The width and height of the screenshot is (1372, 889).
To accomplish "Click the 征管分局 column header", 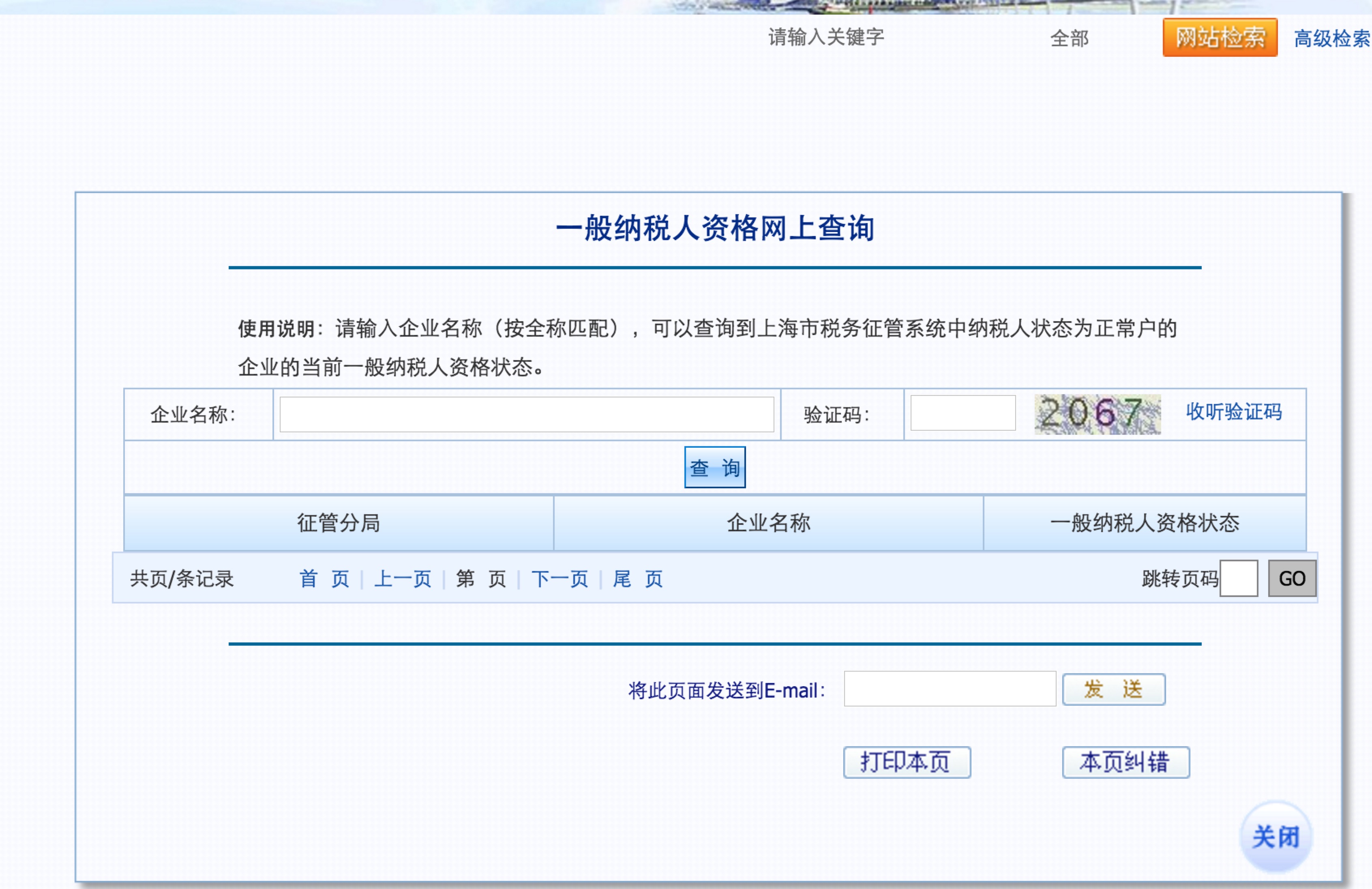I will coord(339,523).
